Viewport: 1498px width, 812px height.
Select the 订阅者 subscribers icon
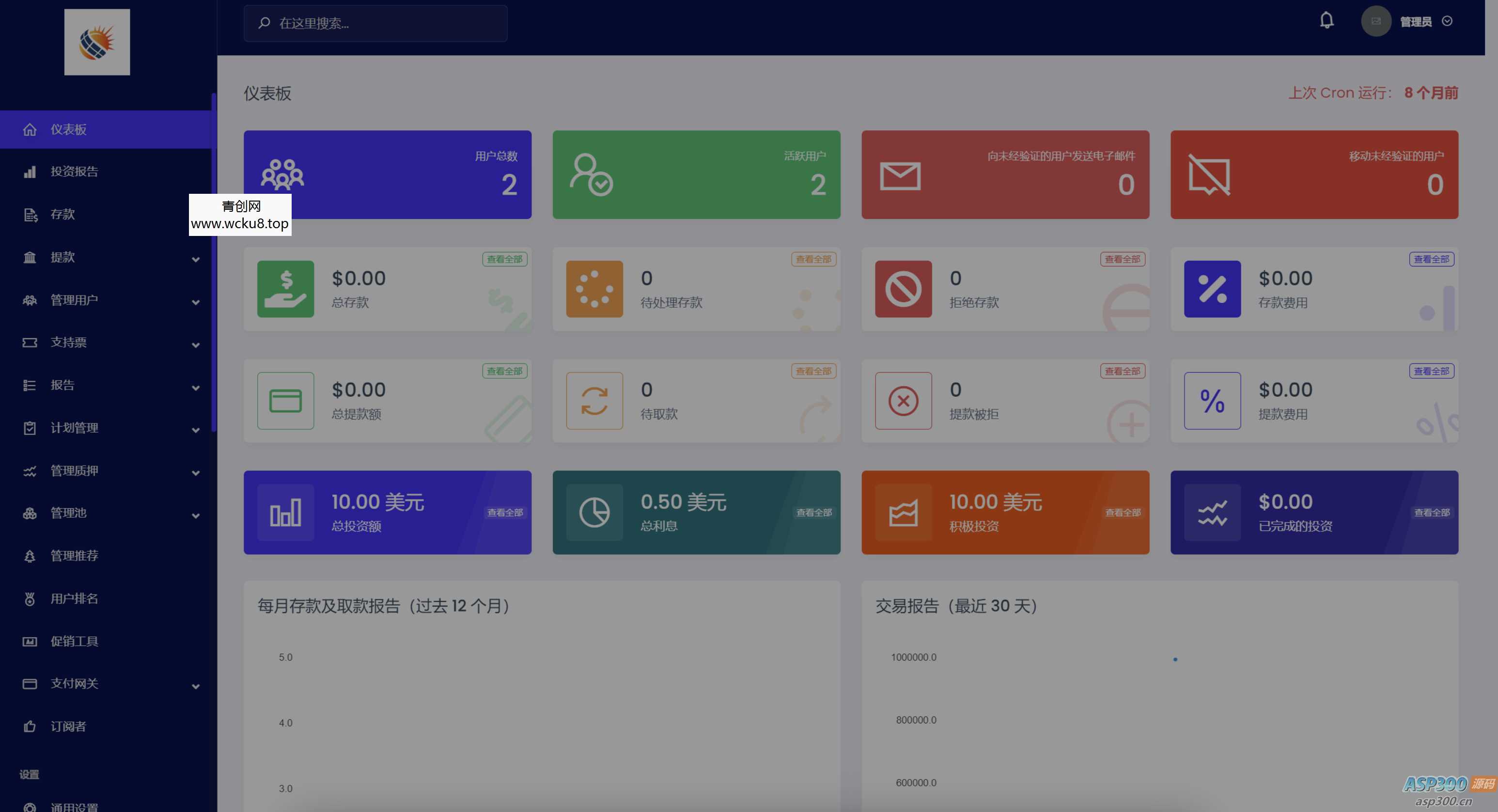pyautogui.click(x=30, y=727)
